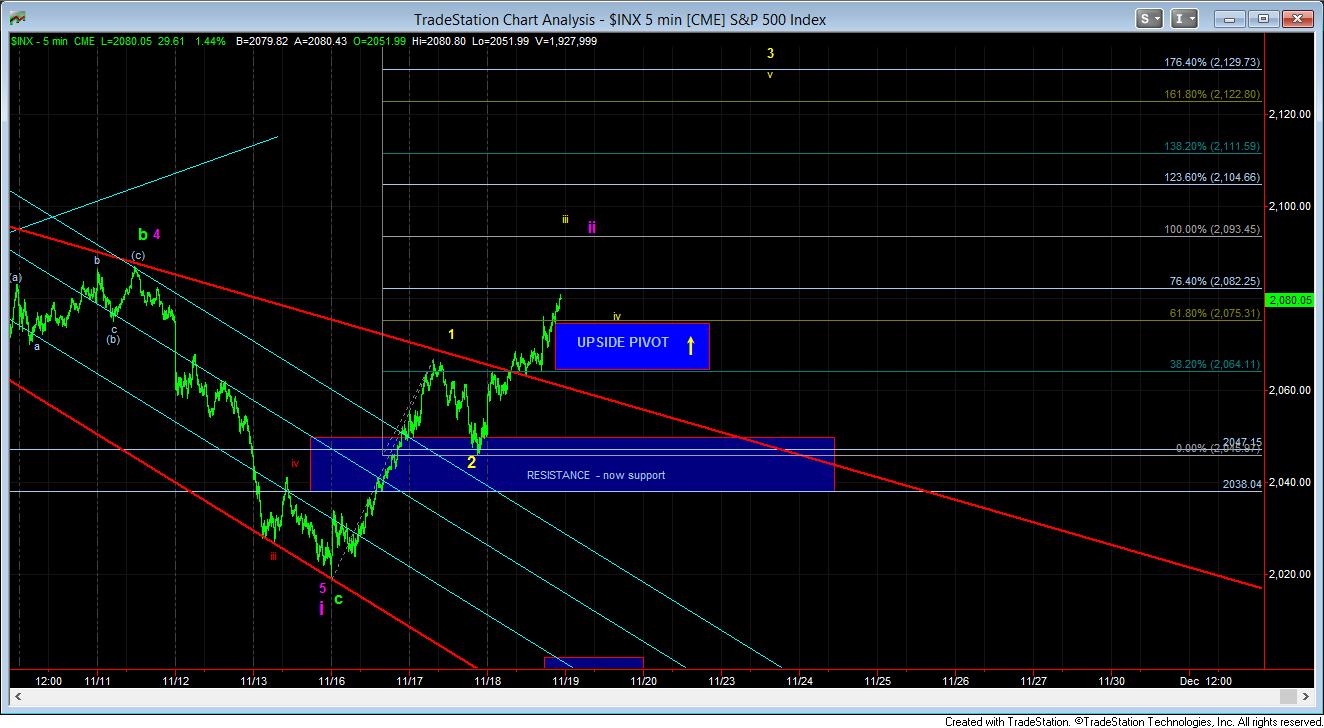Select the yellow wave 1 label
This screenshot has height=728, width=1324.
coord(451,334)
